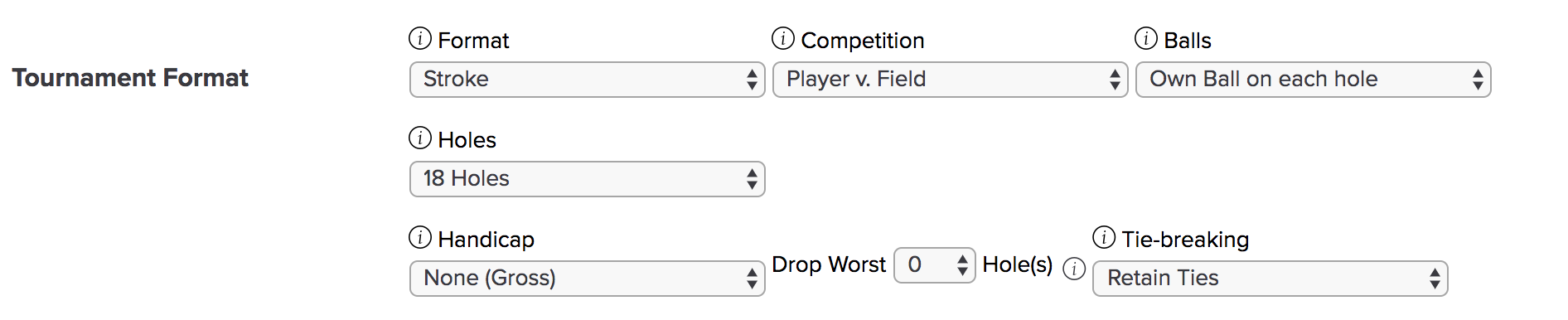
Task: Click the info icon beside Balls
Action: (1146, 39)
